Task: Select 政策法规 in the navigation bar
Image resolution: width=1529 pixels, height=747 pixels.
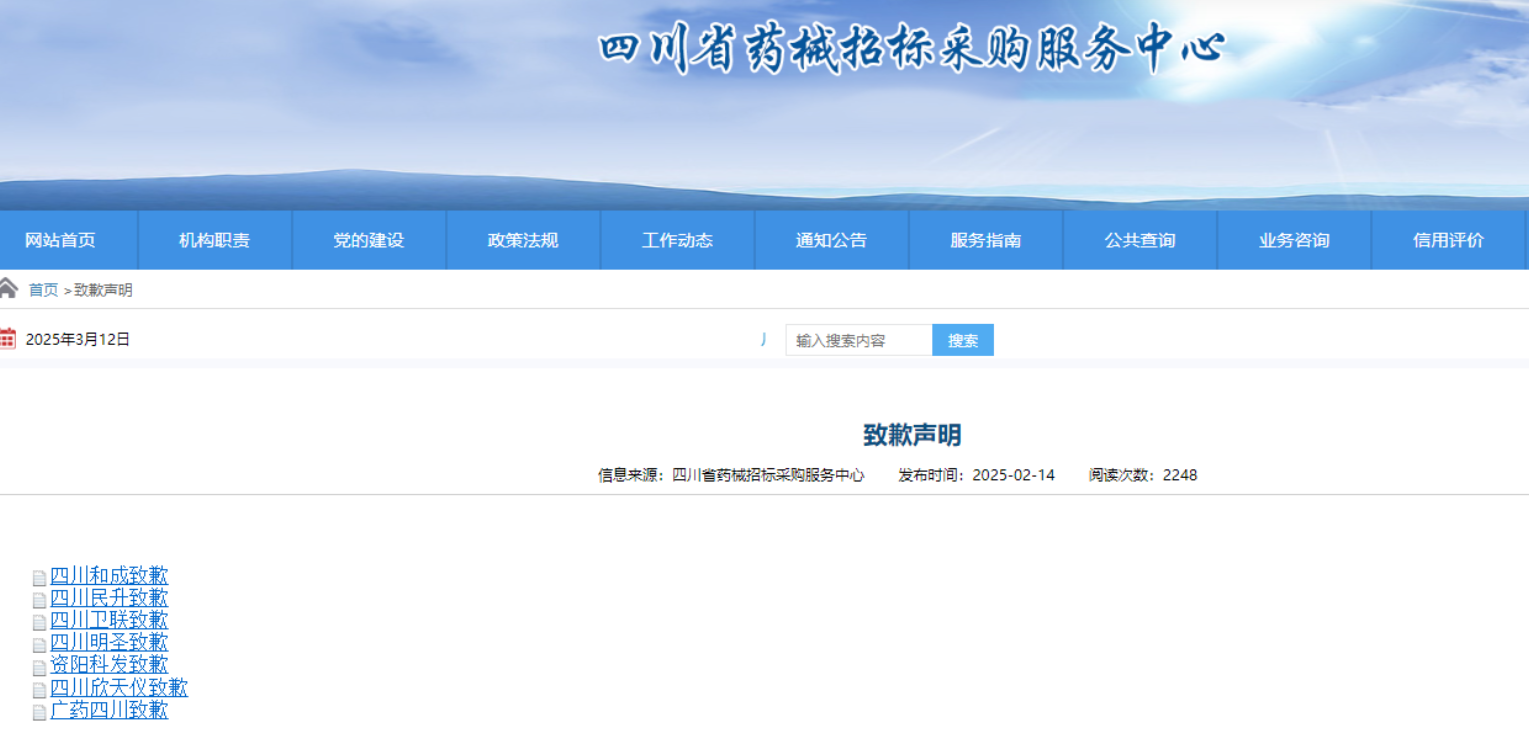Action: (523, 240)
